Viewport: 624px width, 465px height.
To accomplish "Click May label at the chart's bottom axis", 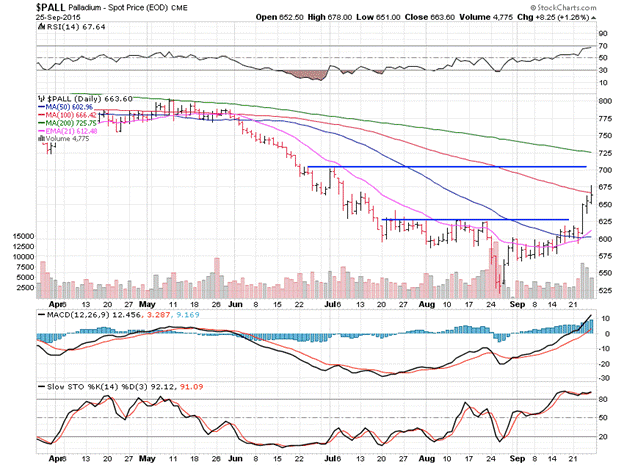I will click(x=147, y=459).
